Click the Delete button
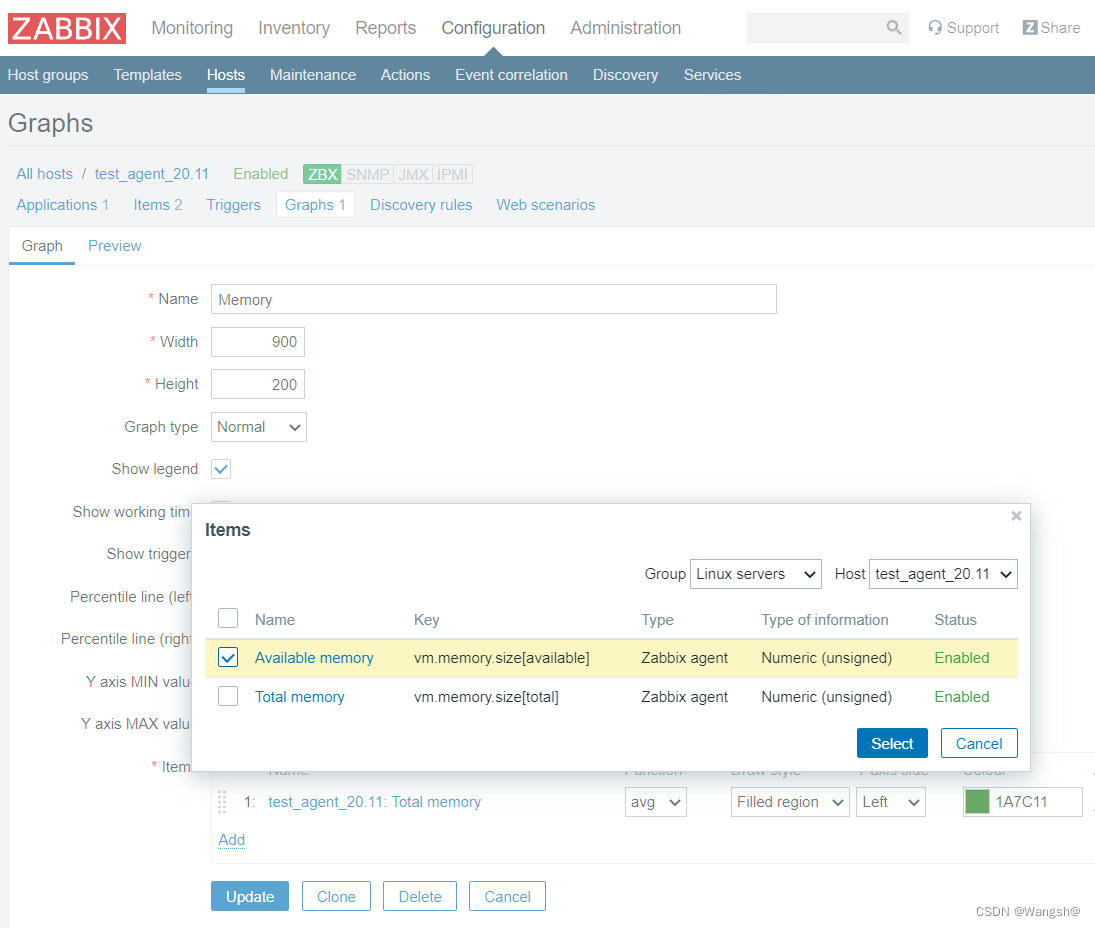This screenshot has width=1095, height=928. click(x=420, y=897)
